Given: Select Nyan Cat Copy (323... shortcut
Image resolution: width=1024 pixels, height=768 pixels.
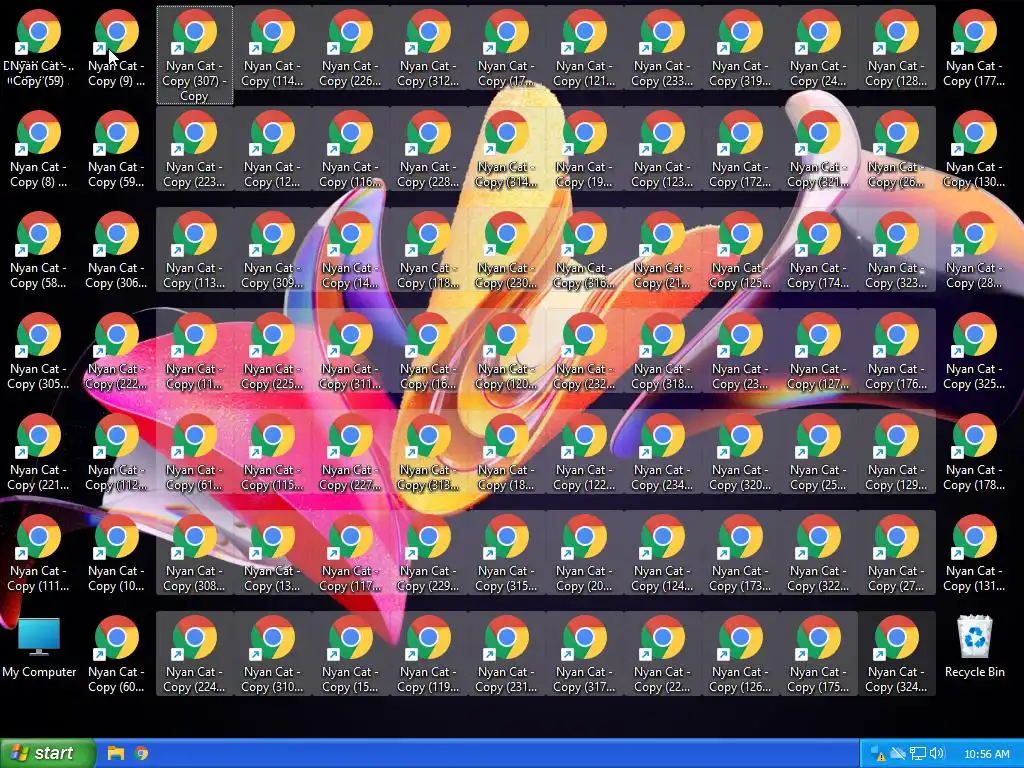Looking at the screenshot, I should (896, 250).
